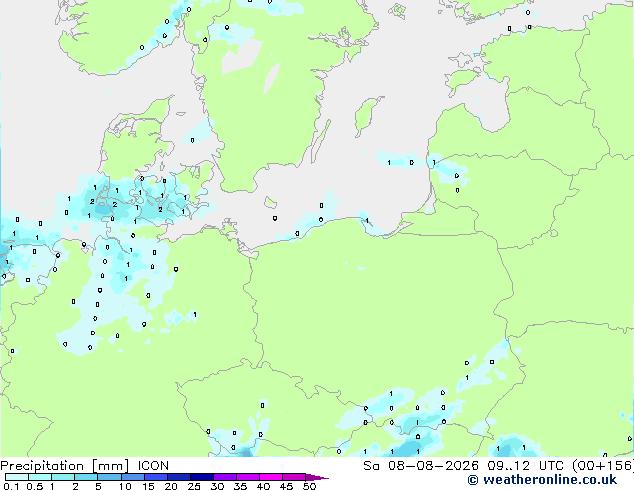This screenshot has width=634, height=490.
Task: Click the forecast date 'Sa 08-08-2026' text
Action: tap(421, 466)
